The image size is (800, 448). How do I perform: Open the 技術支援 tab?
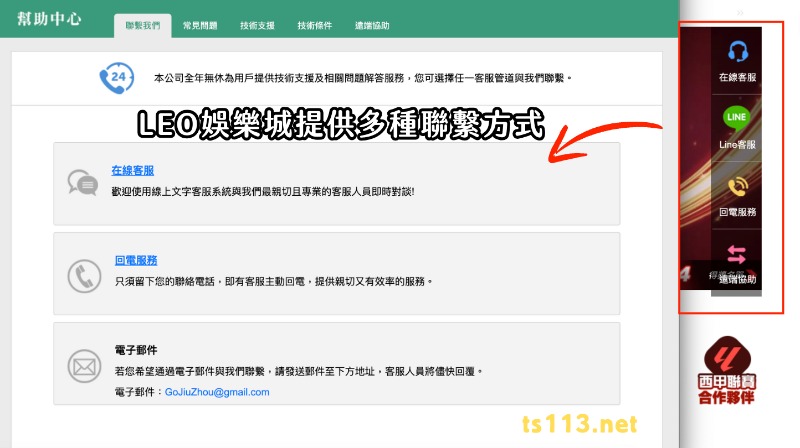point(257,26)
